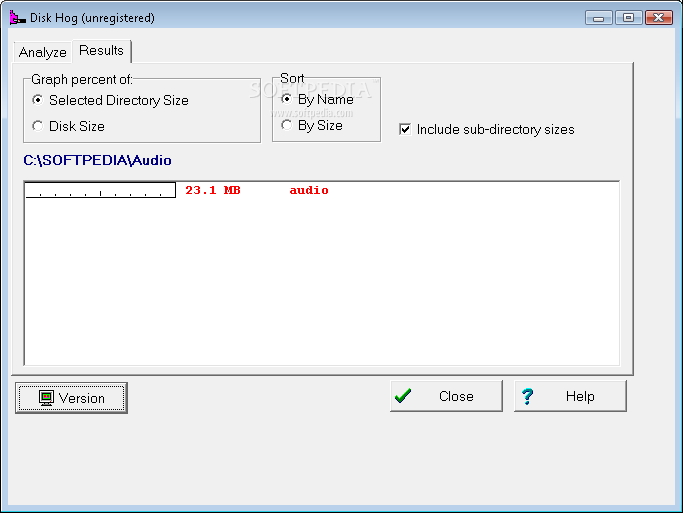Click the C:\SOFTPEDIA\Audio path label

coord(98,160)
